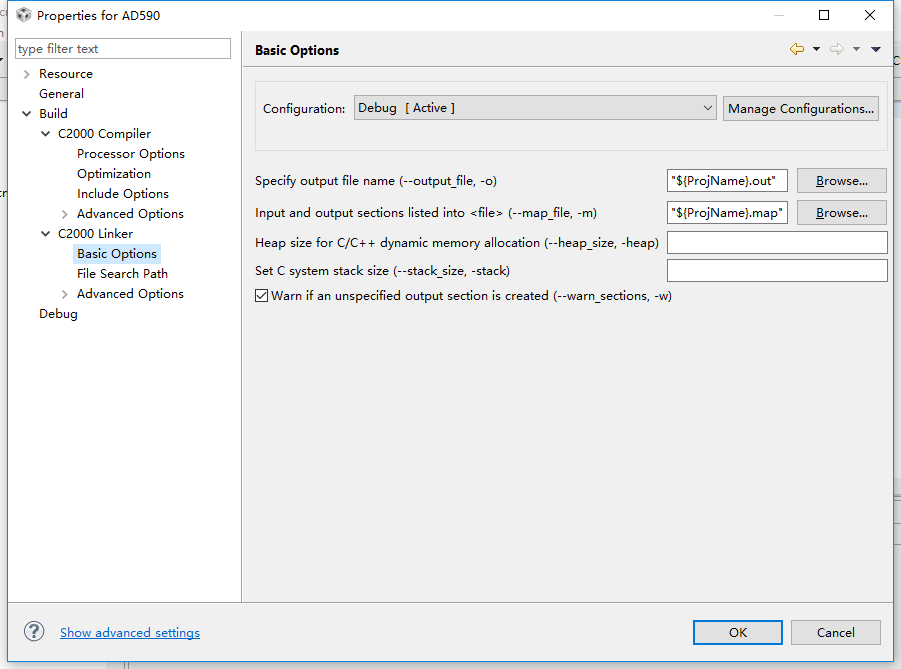Click the forward navigation arrow icon
901x669 pixels.
click(836, 49)
